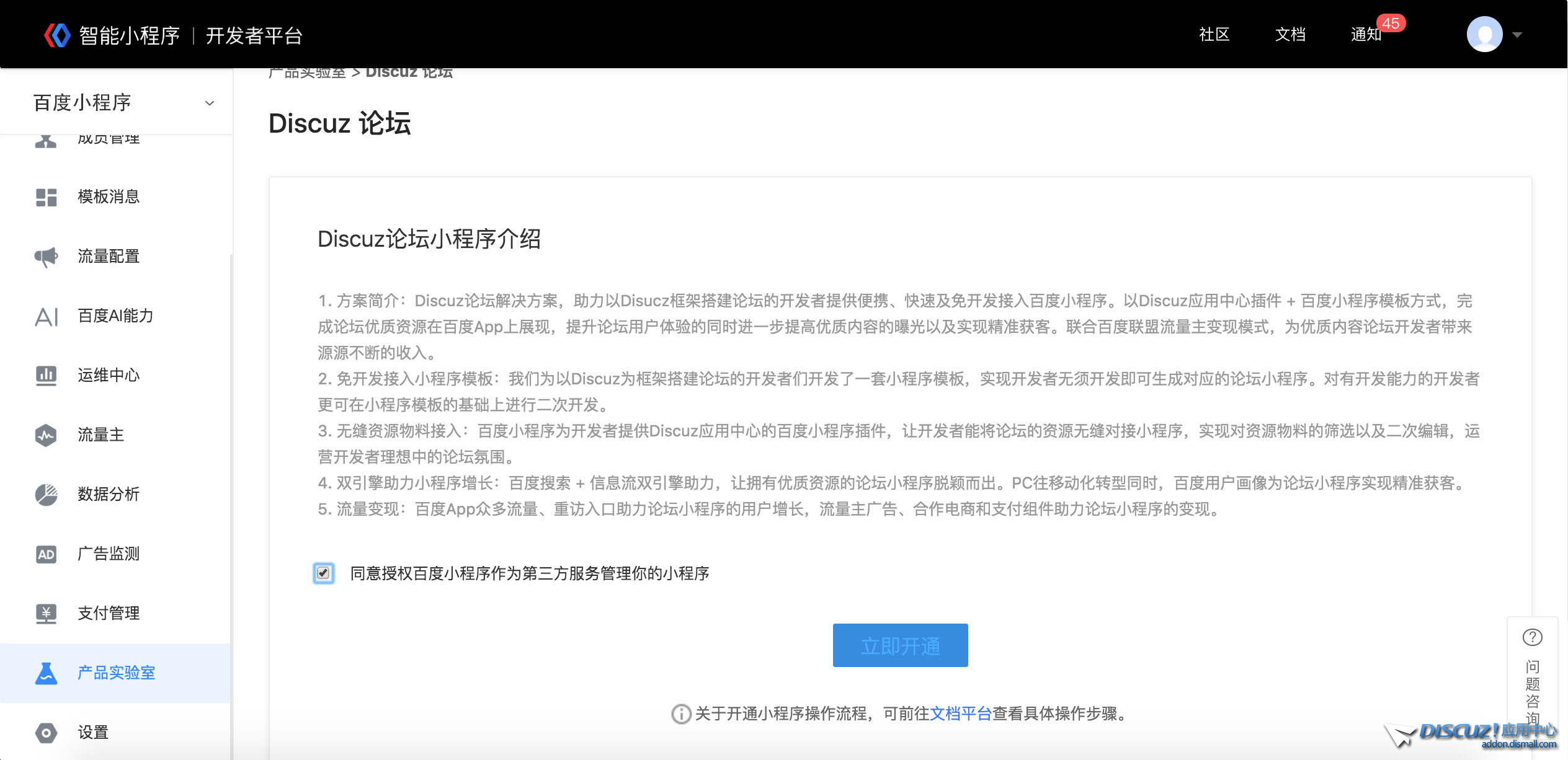The image size is (1568, 760).
Task: Click the 流量配置 megaphone icon
Action: tap(46, 257)
